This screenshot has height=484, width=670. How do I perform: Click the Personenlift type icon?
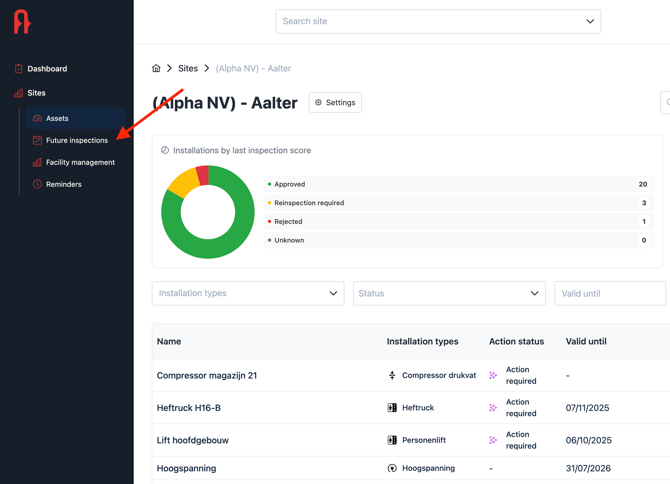click(x=392, y=440)
